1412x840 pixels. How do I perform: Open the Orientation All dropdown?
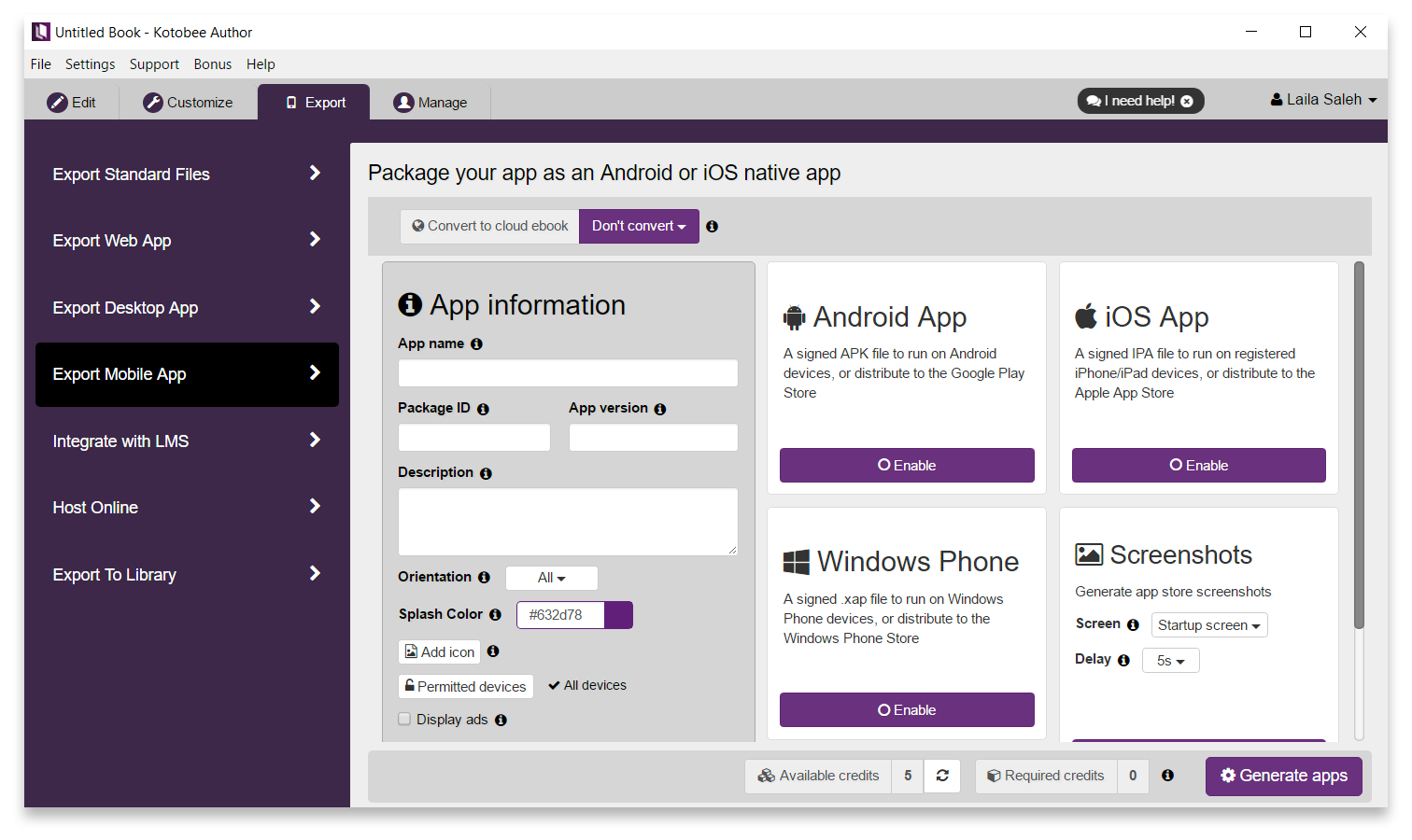click(551, 578)
